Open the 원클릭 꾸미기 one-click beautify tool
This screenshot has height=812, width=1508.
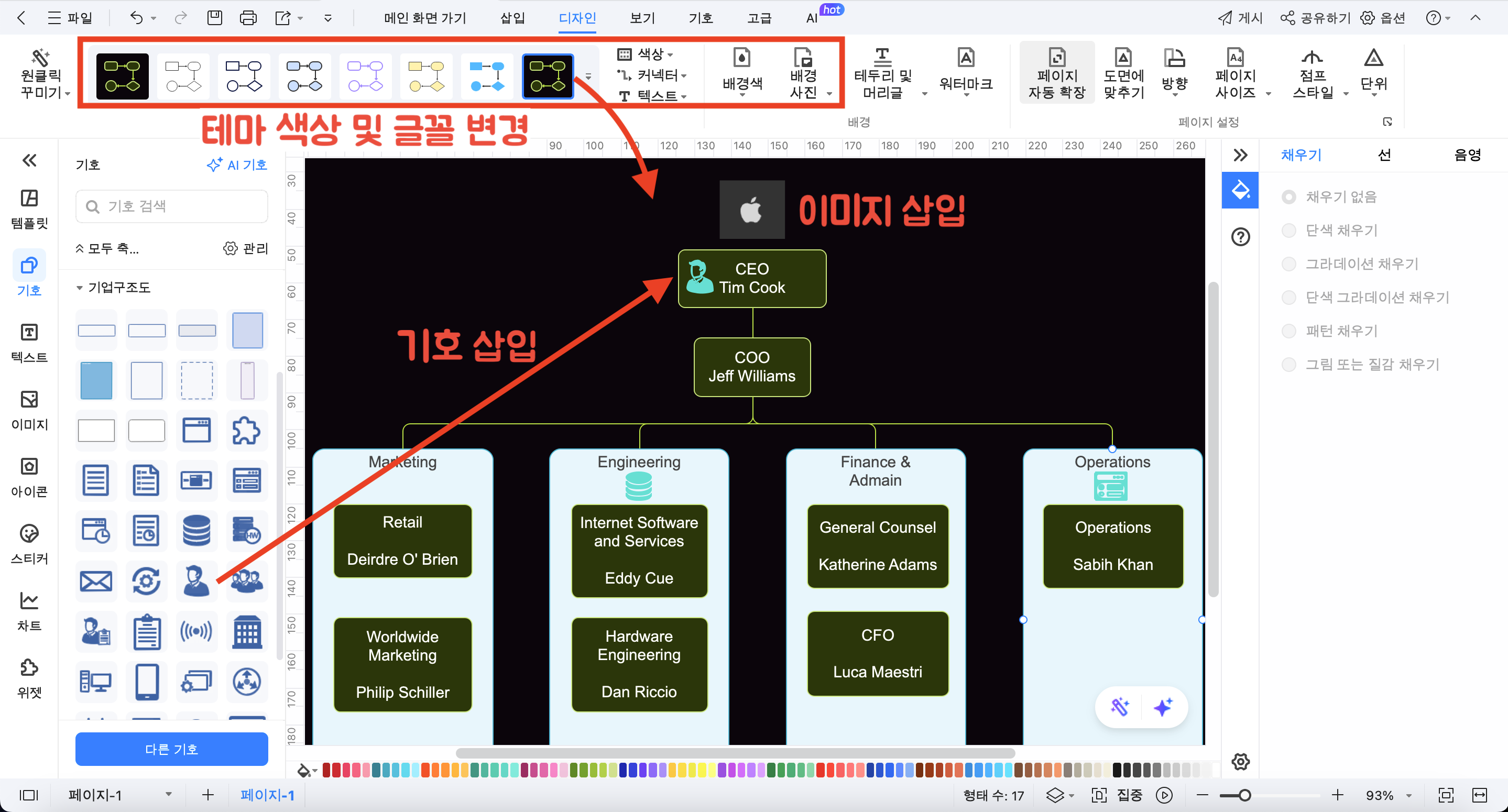pos(45,75)
